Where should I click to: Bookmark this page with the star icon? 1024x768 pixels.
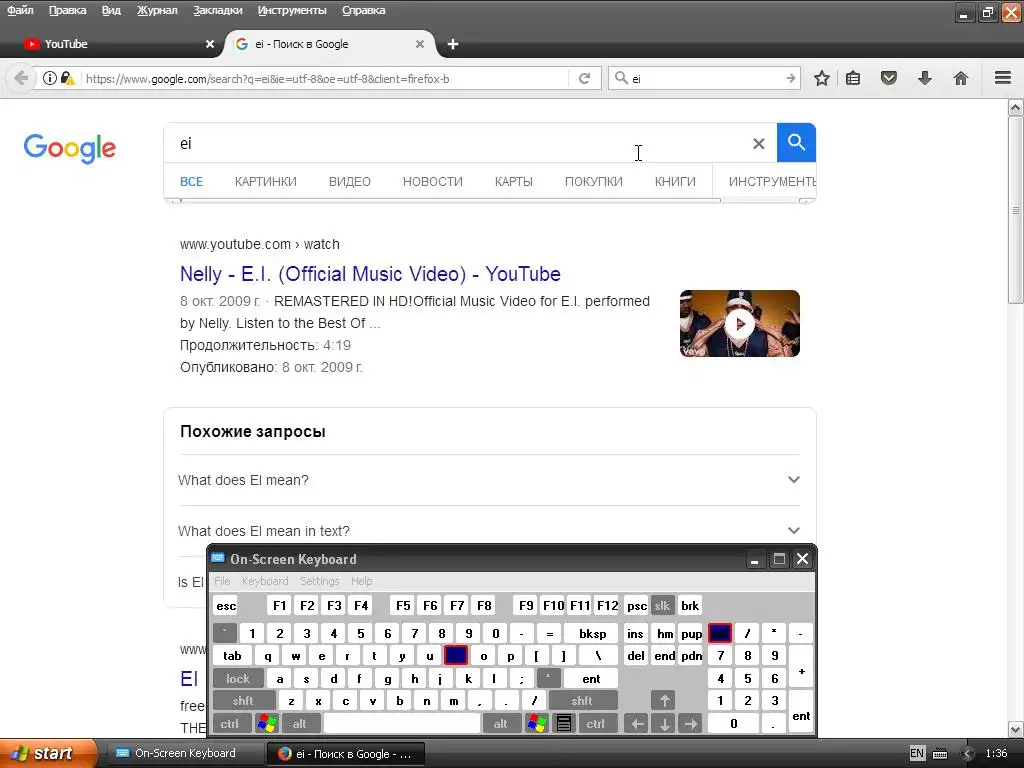[x=822, y=78]
